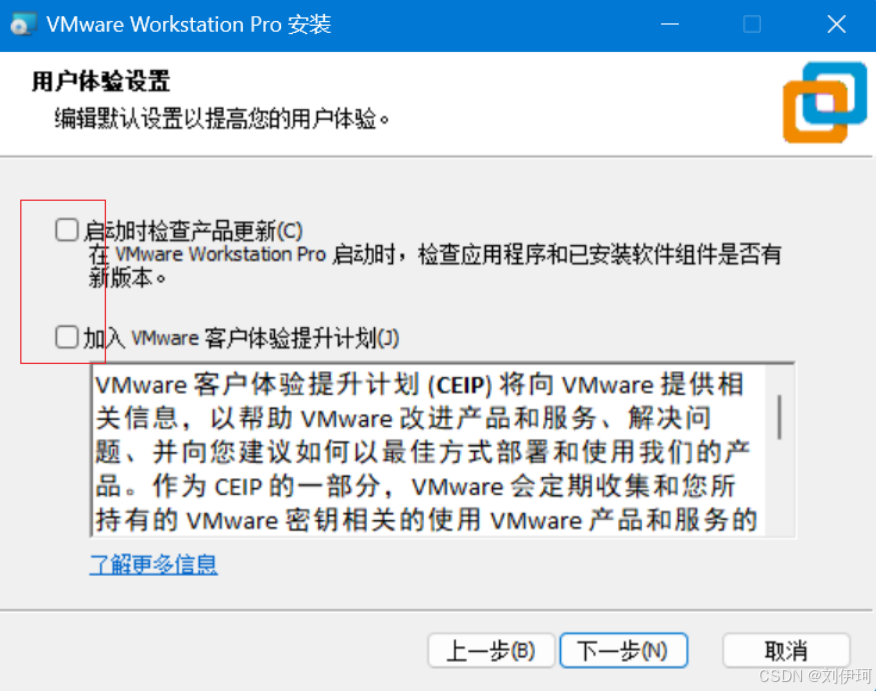Click the title text VMware Workstation Pro 安装
The width and height of the screenshot is (876, 691).
tap(189, 25)
